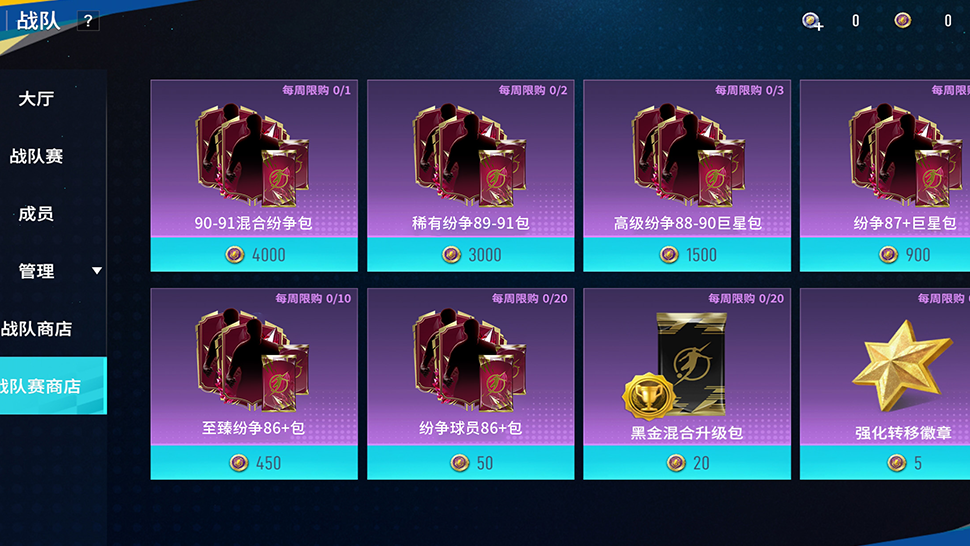The width and height of the screenshot is (970, 546).
Task: Click the add-currency coin icon with plus
Action: (812, 21)
